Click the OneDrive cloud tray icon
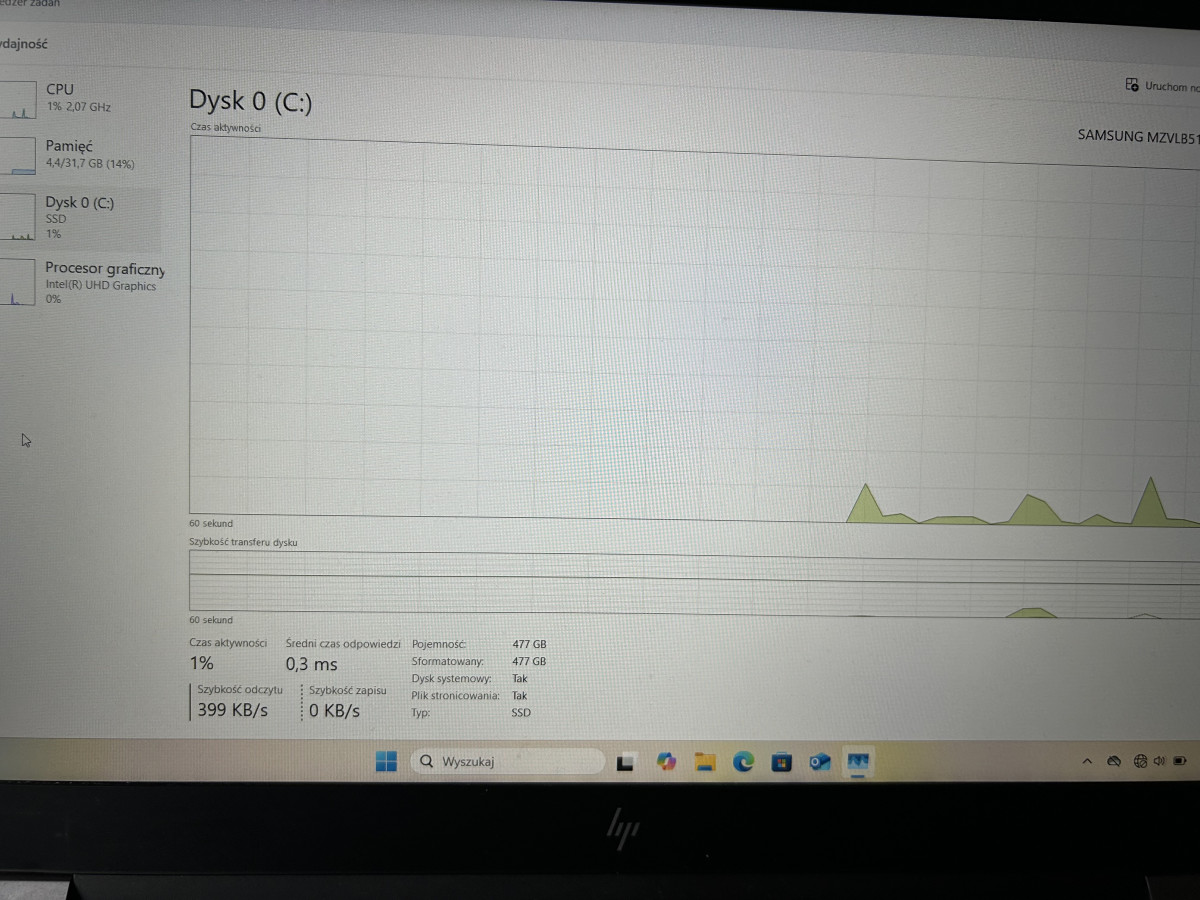The width and height of the screenshot is (1200, 900). coord(1113,762)
